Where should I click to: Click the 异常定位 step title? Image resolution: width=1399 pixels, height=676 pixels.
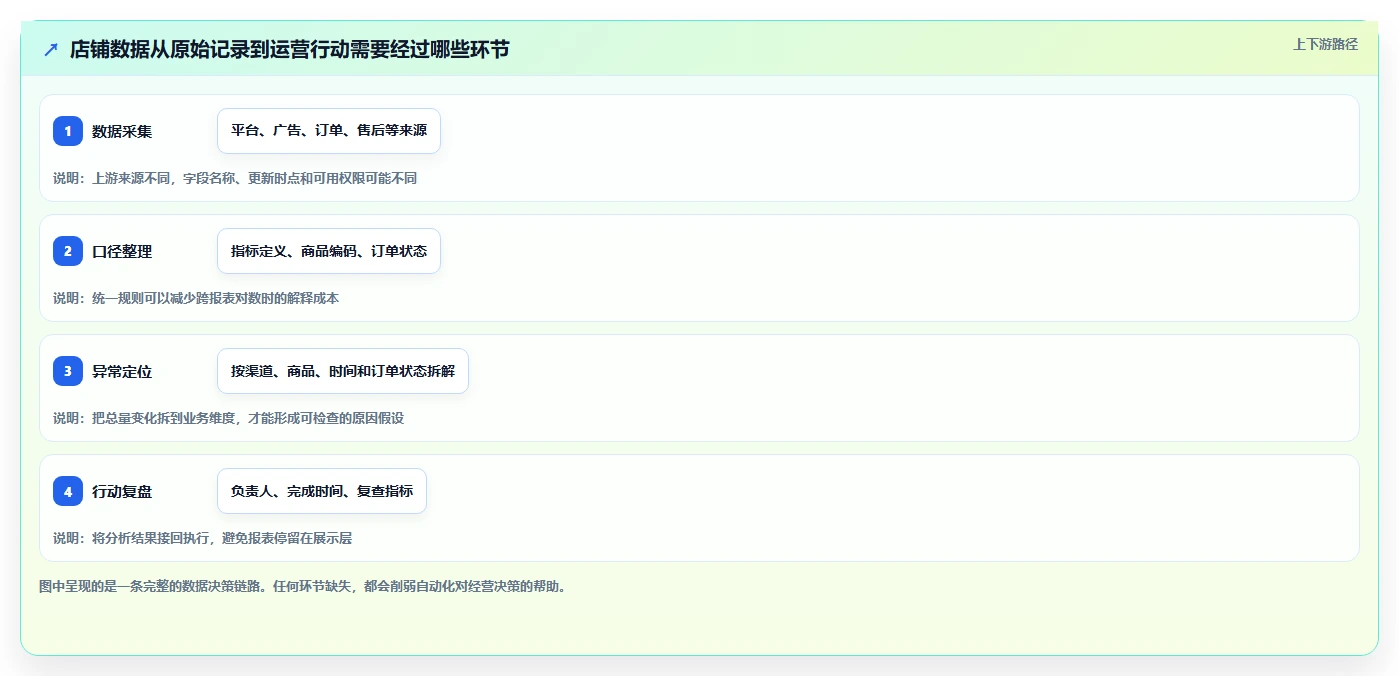122,371
